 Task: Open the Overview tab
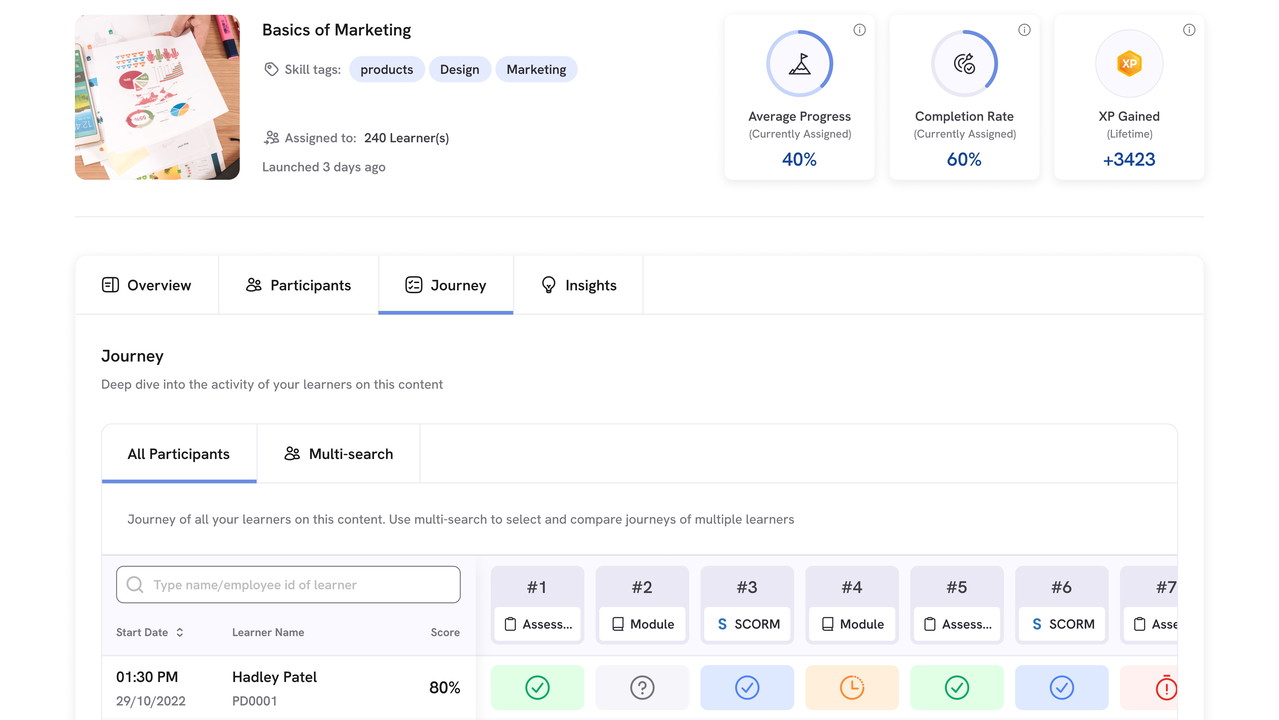147,285
